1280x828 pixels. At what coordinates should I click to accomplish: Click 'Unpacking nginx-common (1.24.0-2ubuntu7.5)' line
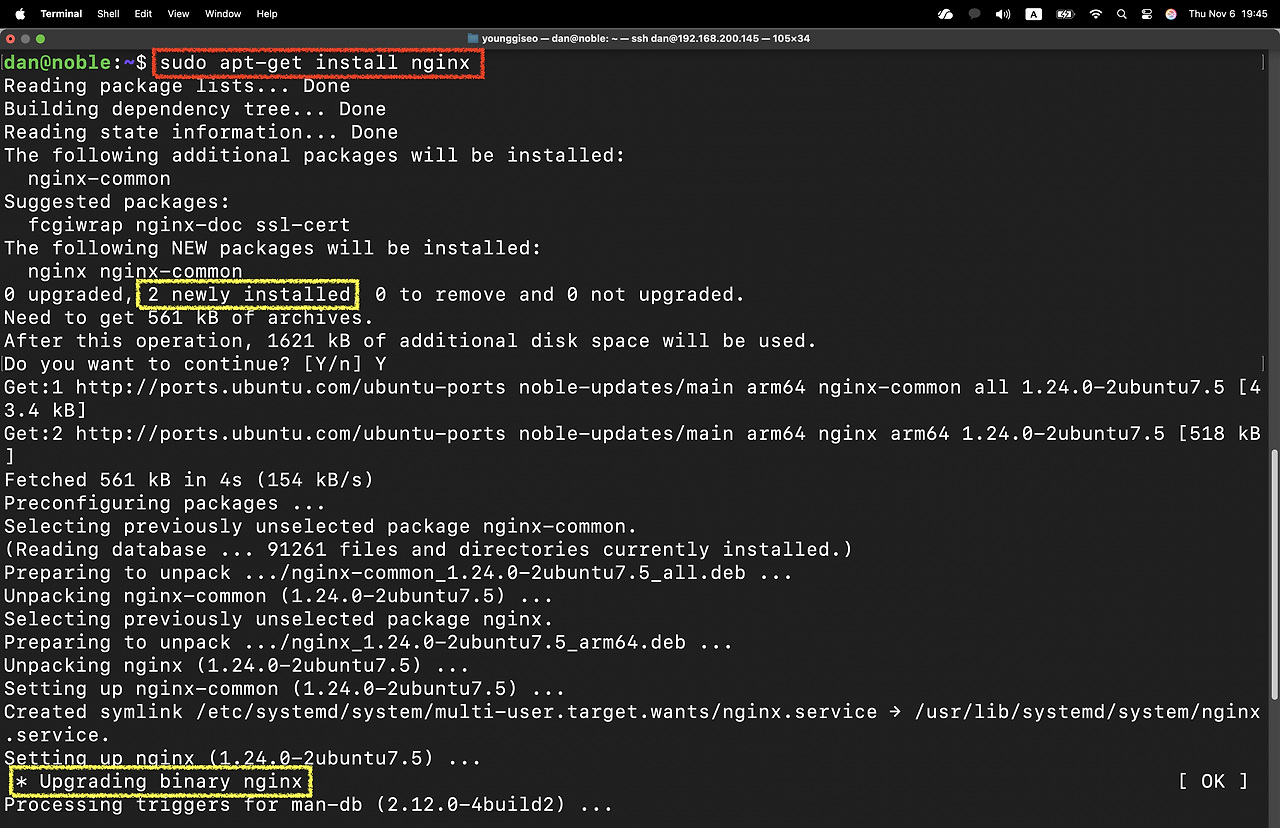click(279, 596)
